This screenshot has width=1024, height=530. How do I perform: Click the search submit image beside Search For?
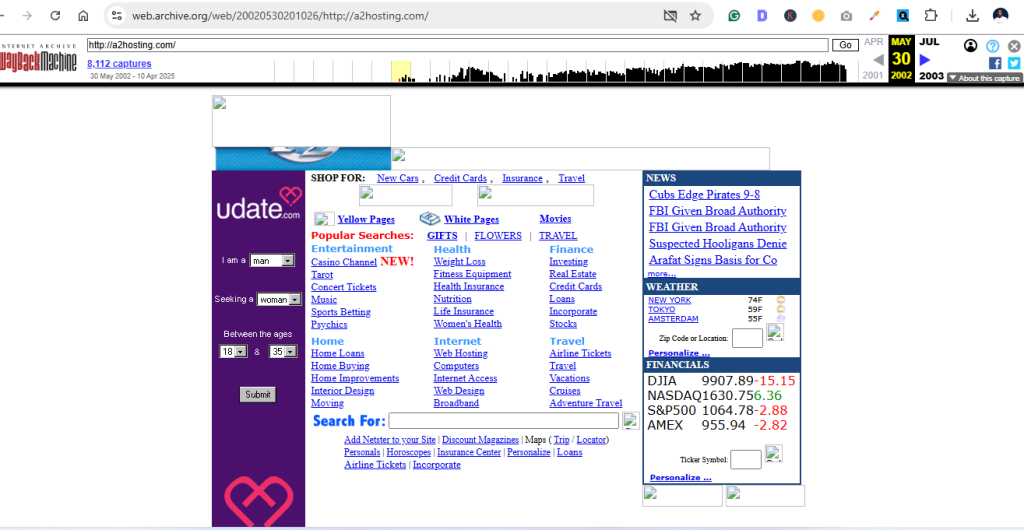631,420
